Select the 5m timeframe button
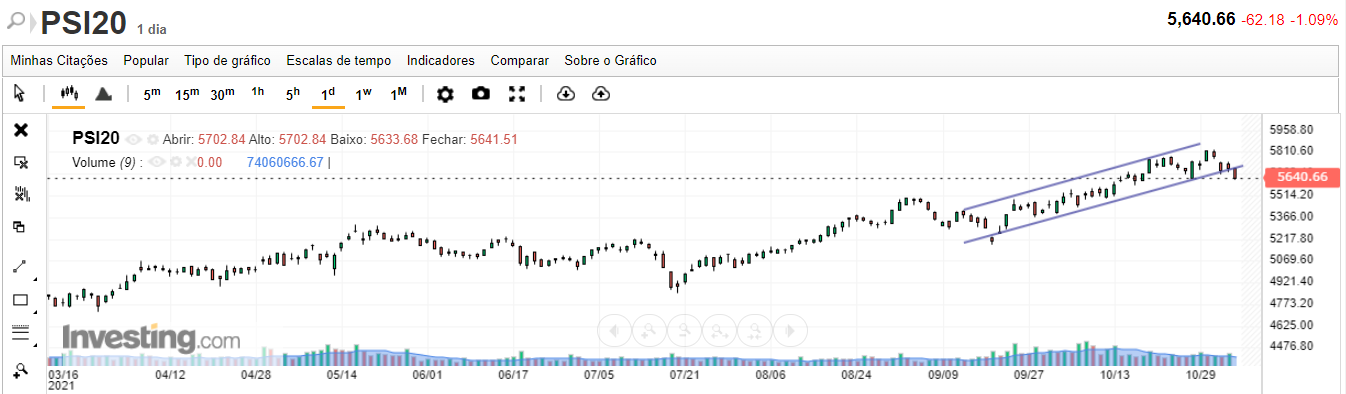 tap(152, 93)
